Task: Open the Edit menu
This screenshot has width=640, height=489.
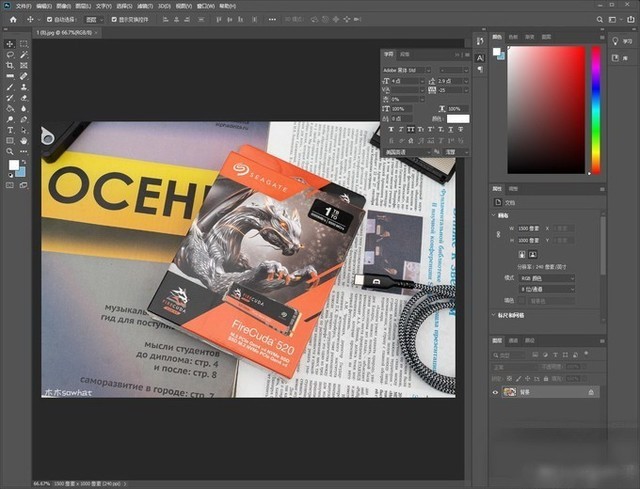Action: 44,6
